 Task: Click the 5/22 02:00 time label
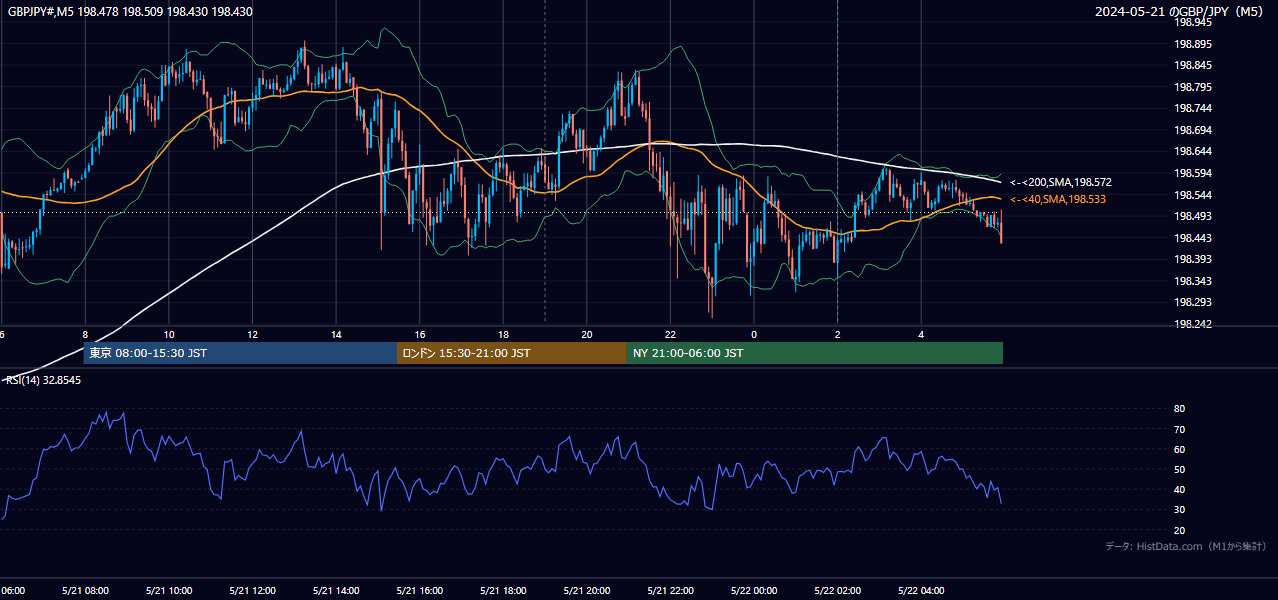click(x=837, y=591)
